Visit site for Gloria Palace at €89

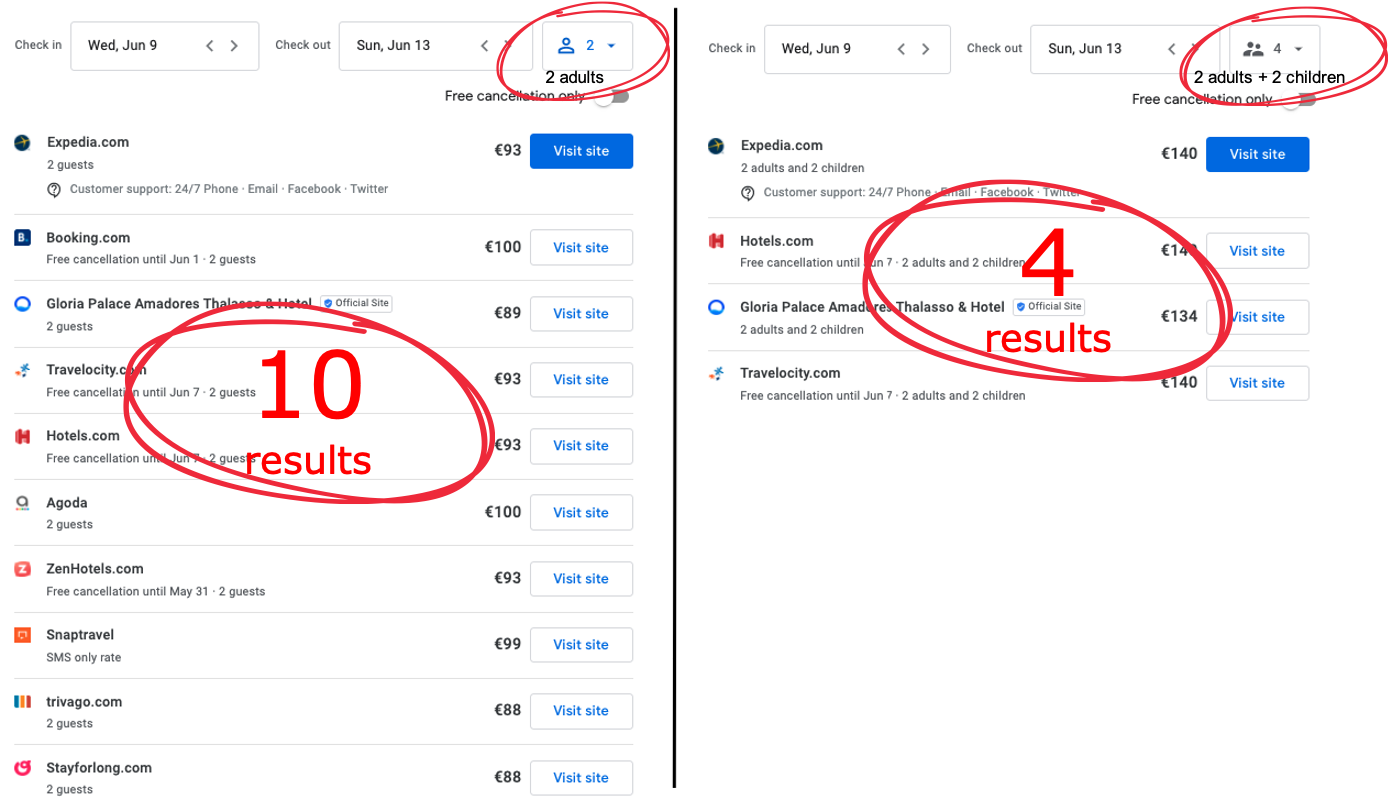point(581,313)
